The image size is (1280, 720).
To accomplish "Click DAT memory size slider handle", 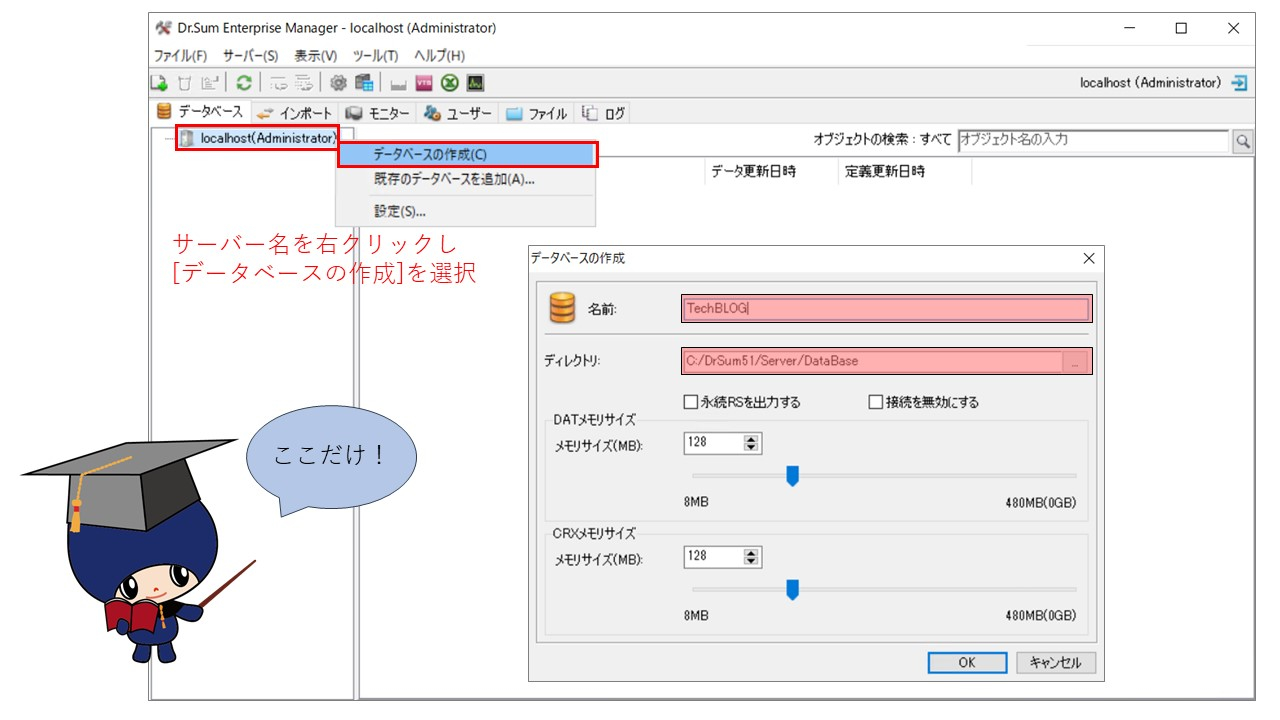I will pos(793,476).
